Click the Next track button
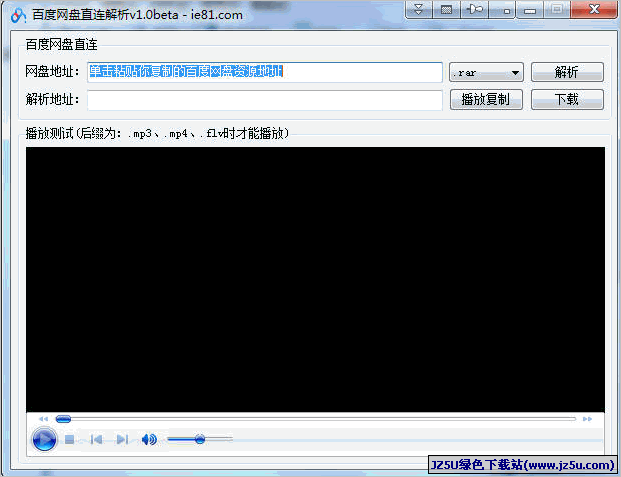 pos(122,439)
